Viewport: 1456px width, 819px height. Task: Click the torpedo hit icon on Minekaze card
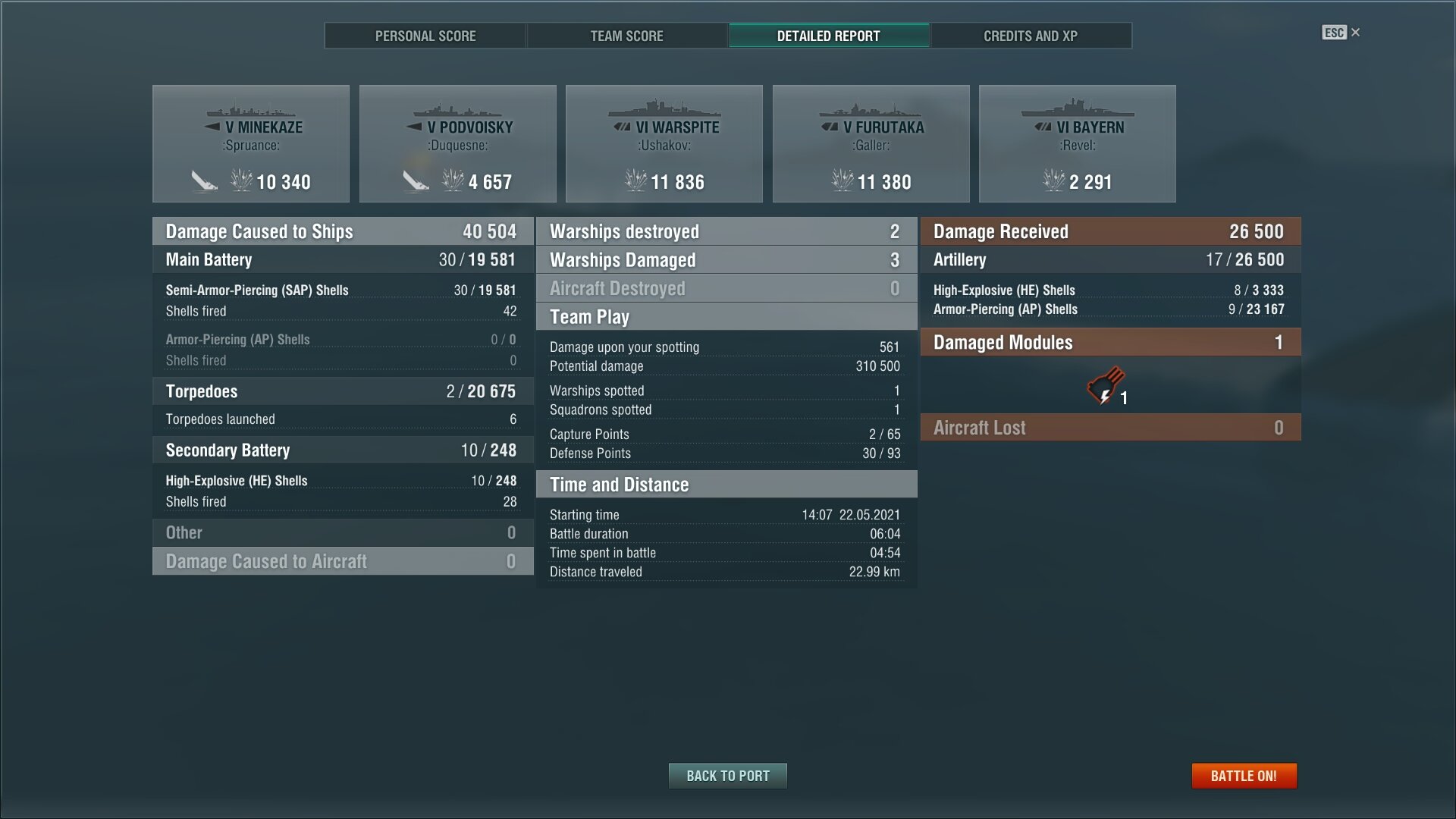coord(203,181)
